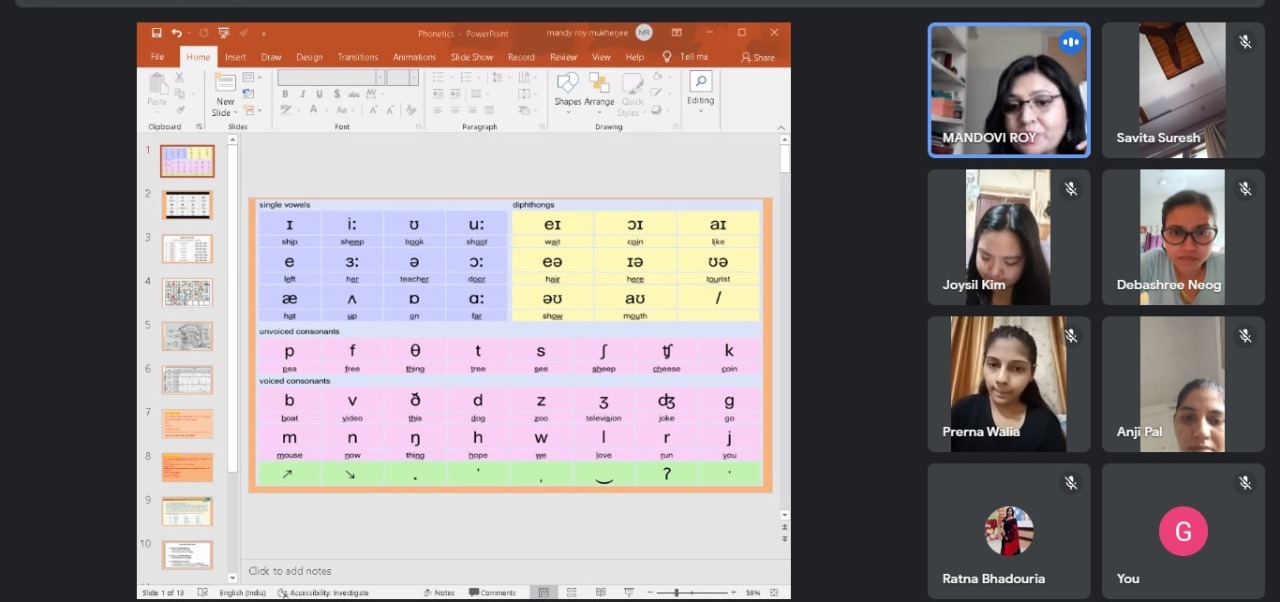Switch to Normal view
Image resolution: width=1280 pixels, height=602 pixels.
pos(543,593)
